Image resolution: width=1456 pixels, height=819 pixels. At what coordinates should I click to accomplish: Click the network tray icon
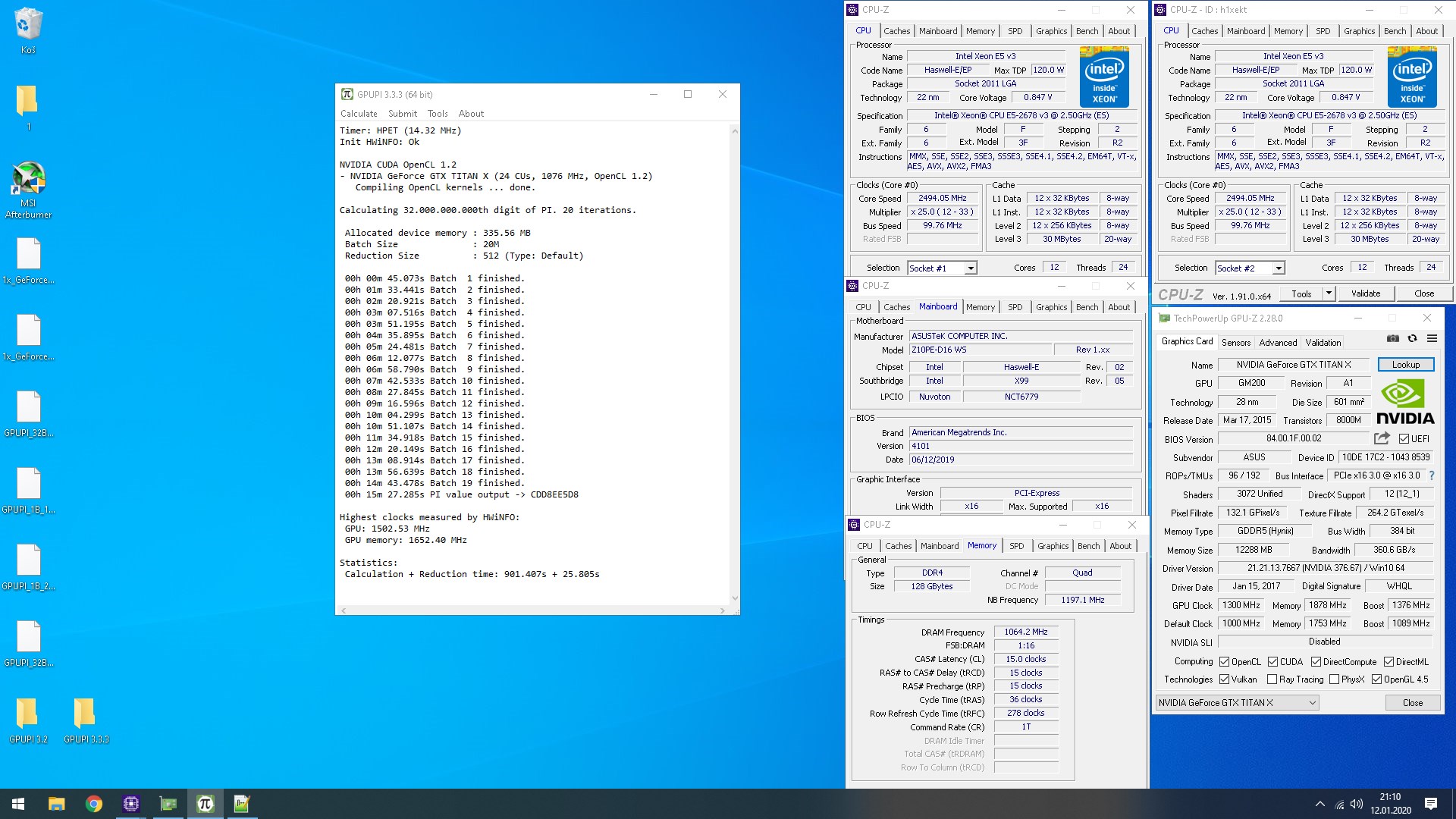(1339, 805)
